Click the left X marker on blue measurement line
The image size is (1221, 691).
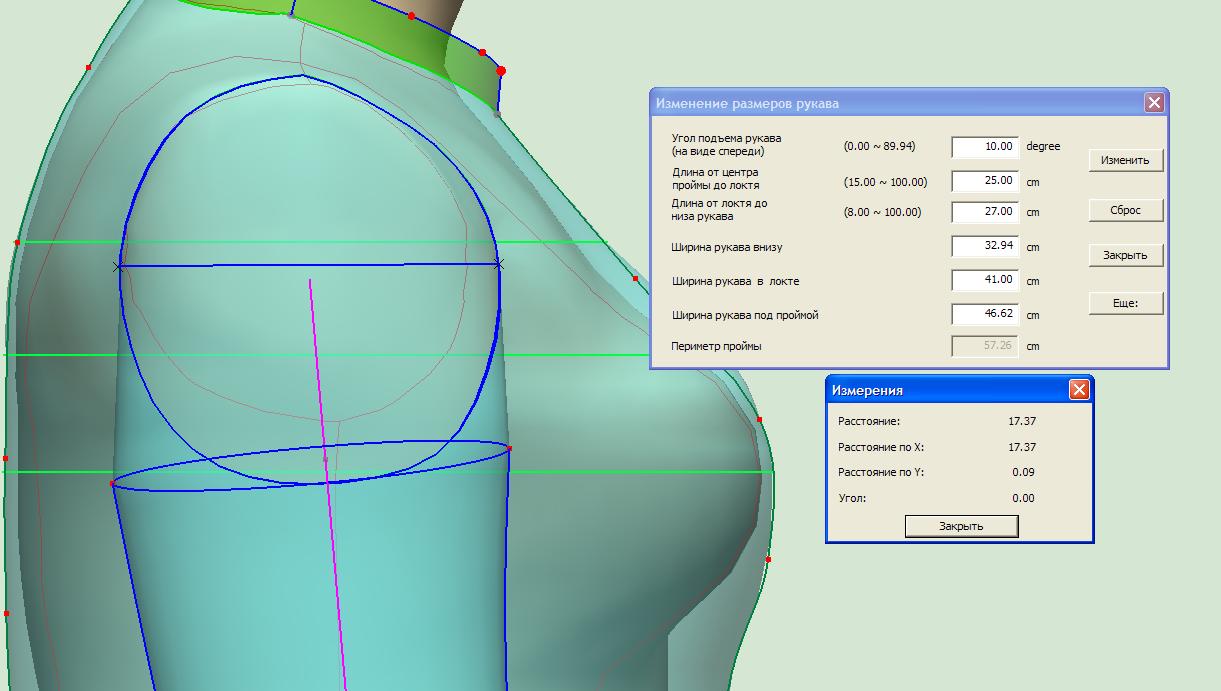pos(119,267)
